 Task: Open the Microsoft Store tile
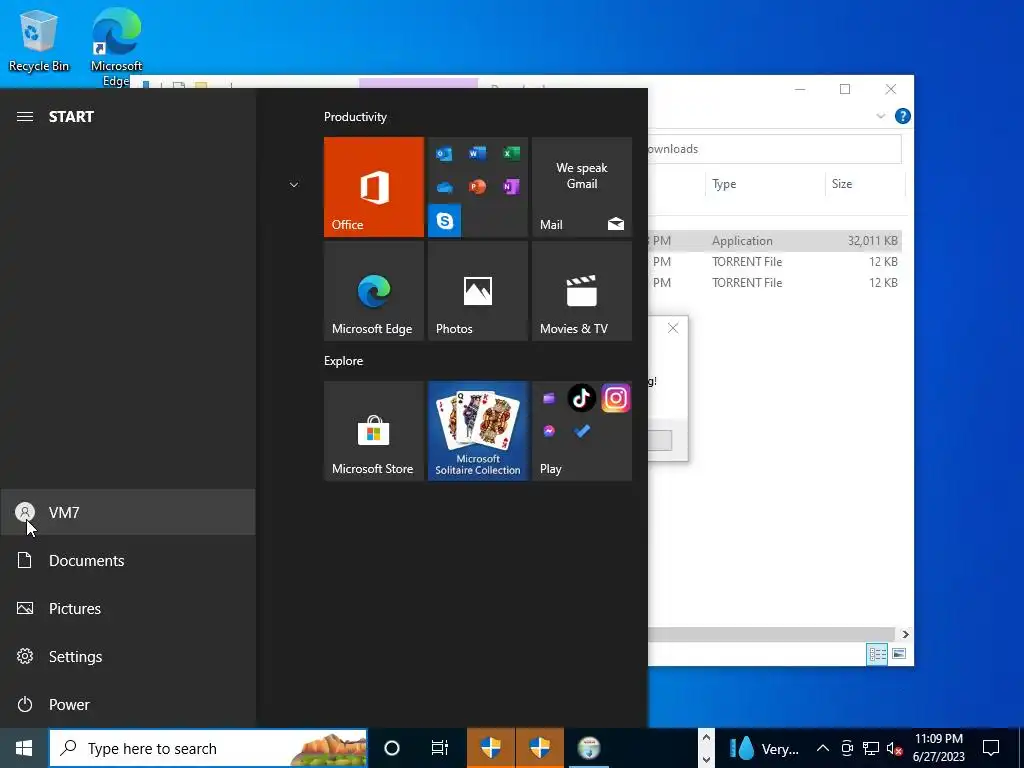(x=374, y=431)
